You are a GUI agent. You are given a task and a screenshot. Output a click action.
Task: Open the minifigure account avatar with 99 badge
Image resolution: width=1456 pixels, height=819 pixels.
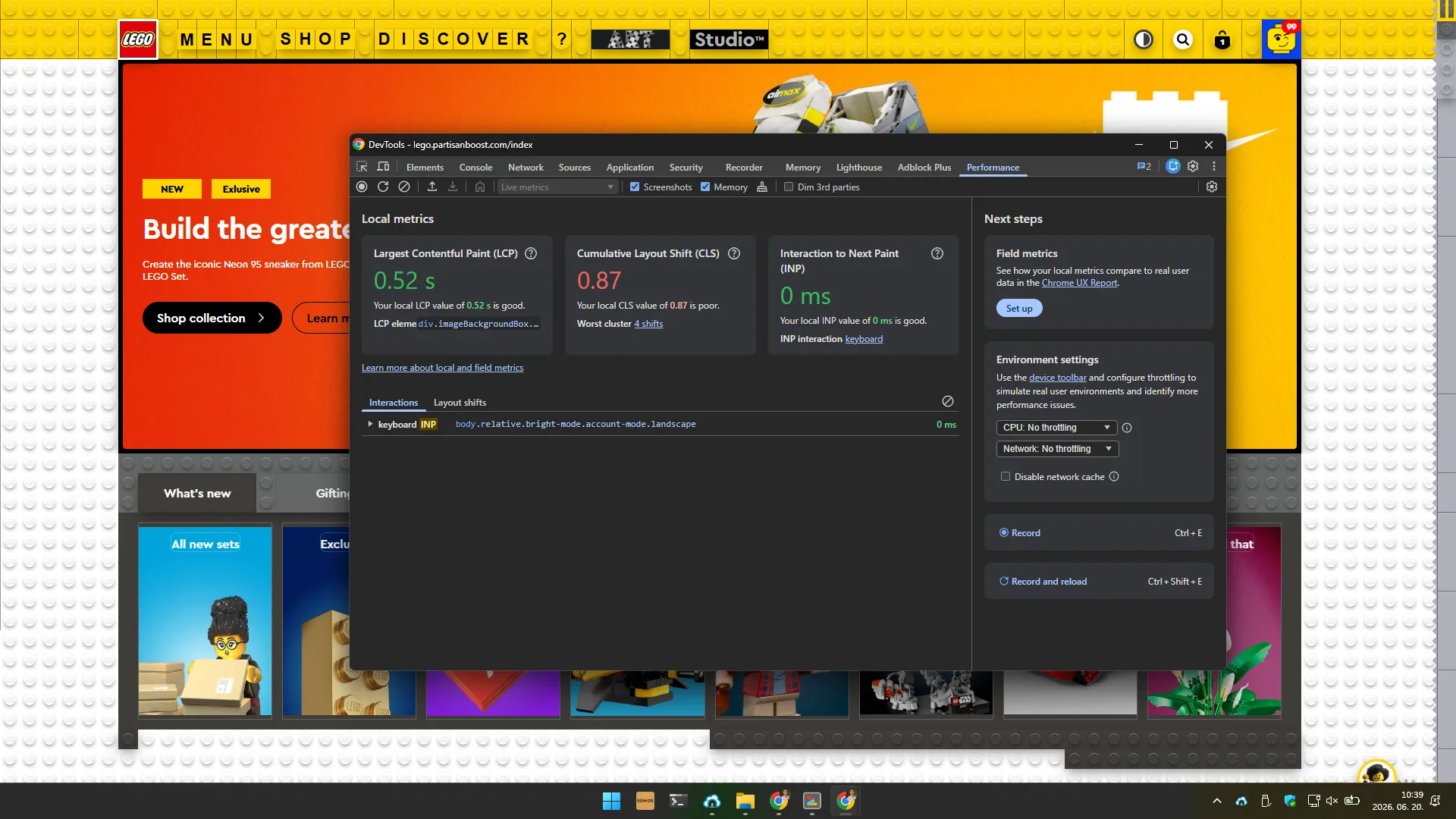(1282, 39)
